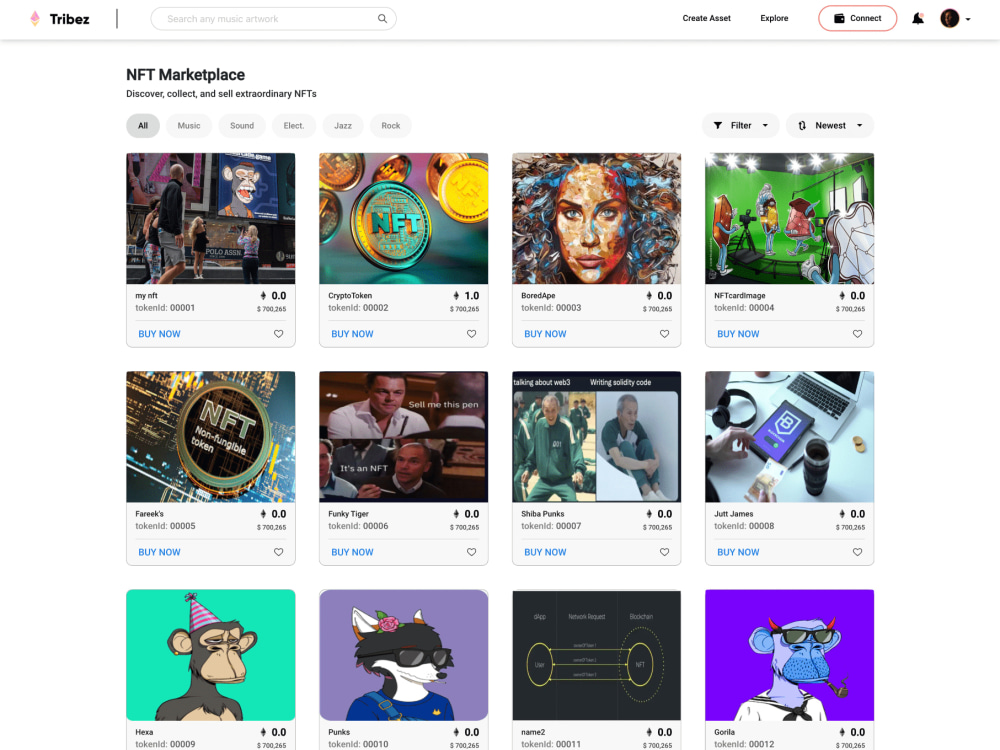
Task: Open the Jutt James tablet image
Action: pyautogui.click(x=790, y=437)
